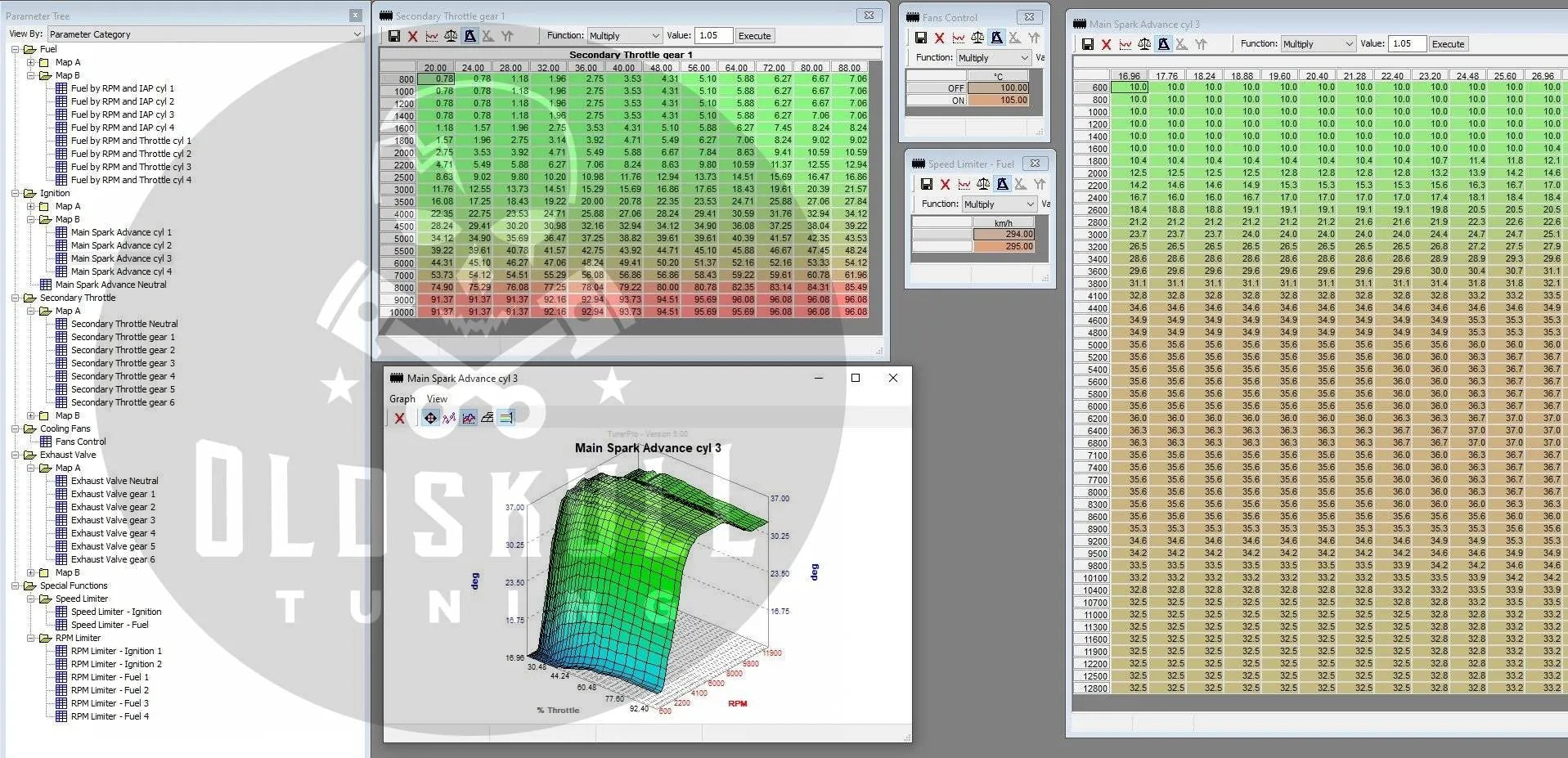Viewport: 1568px width, 758px height.
Task: Open the View By Parameter Category dropdown
Action: pyautogui.click(x=204, y=34)
